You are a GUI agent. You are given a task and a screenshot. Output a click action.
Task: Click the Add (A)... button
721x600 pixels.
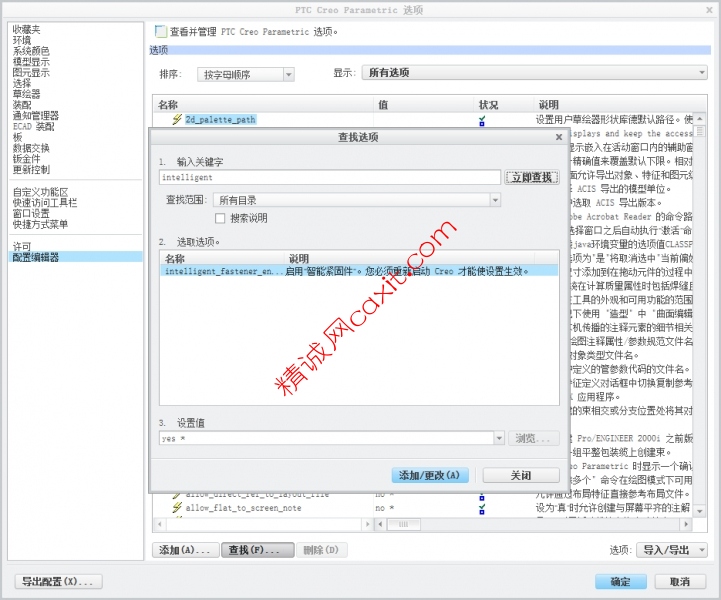(185, 550)
